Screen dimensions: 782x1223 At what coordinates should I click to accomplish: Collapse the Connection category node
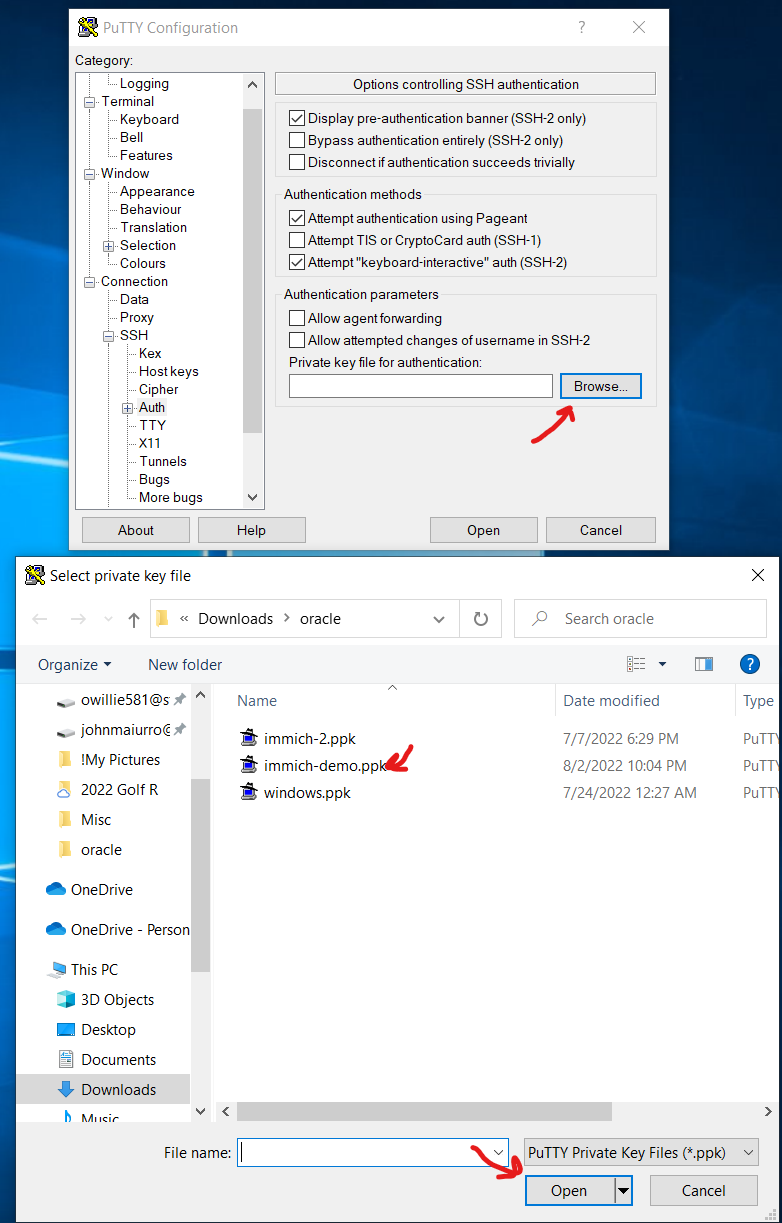pos(90,282)
